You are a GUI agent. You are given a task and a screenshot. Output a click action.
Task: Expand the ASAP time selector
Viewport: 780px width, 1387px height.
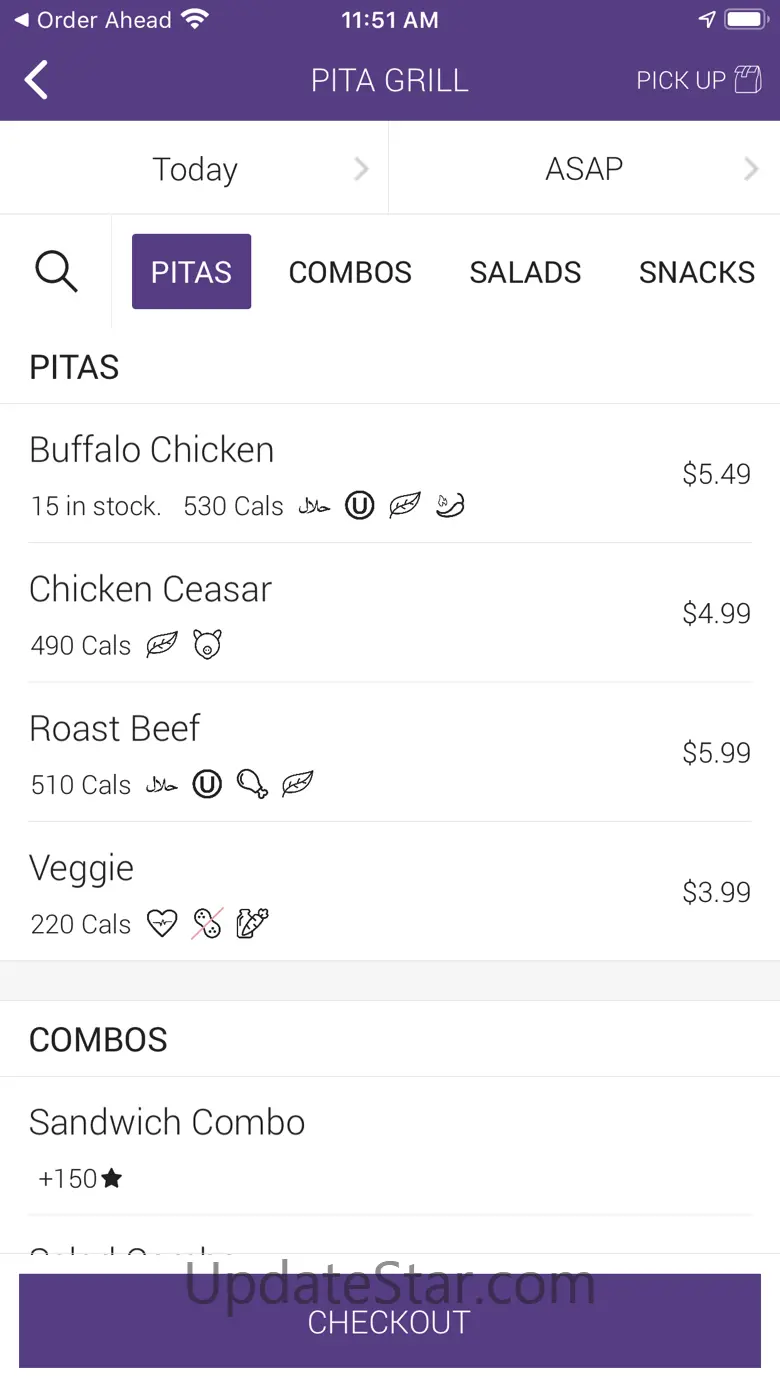coord(585,169)
